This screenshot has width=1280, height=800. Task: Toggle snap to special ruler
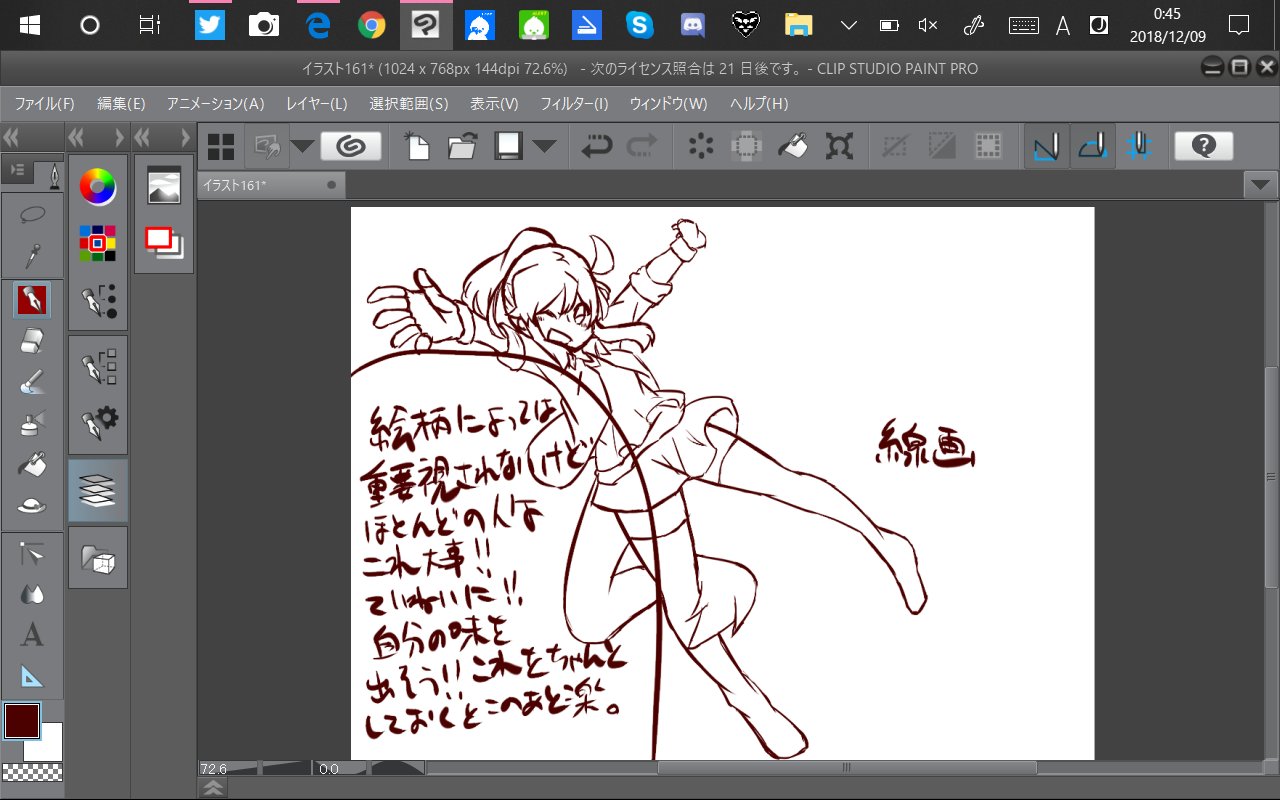click(1093, 147)
